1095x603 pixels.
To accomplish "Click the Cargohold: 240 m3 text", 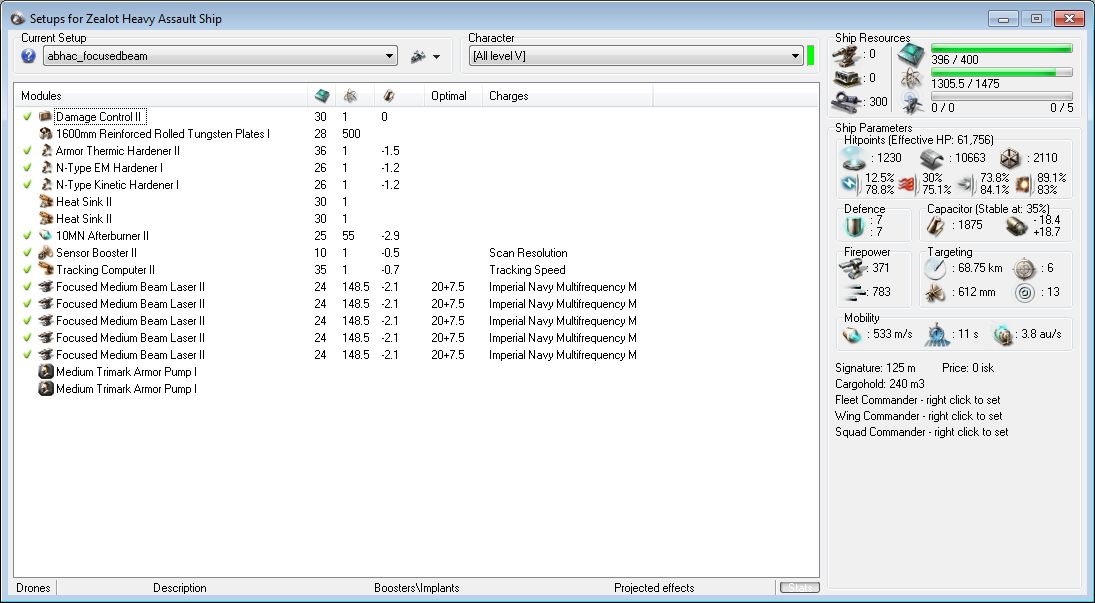I will [880, 384].
